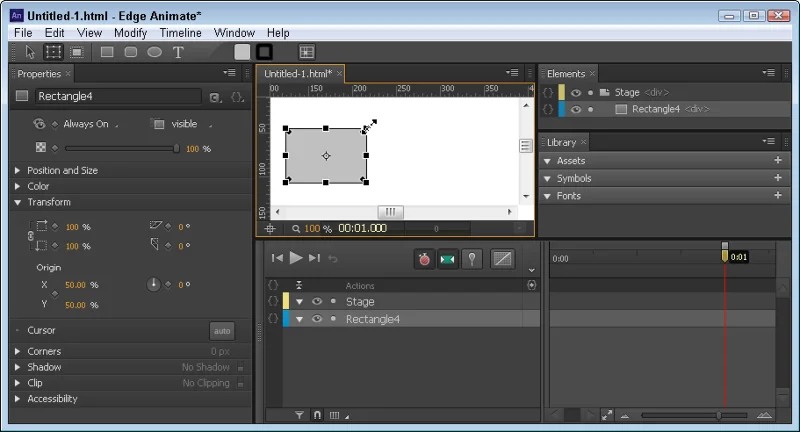Collapse the Transform section
Screen dimensions: 800x432
pos(17,202)
